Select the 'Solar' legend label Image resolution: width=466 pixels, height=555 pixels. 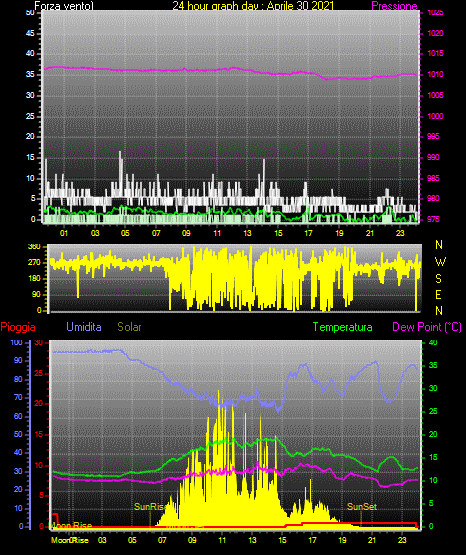tap(130, 327)
